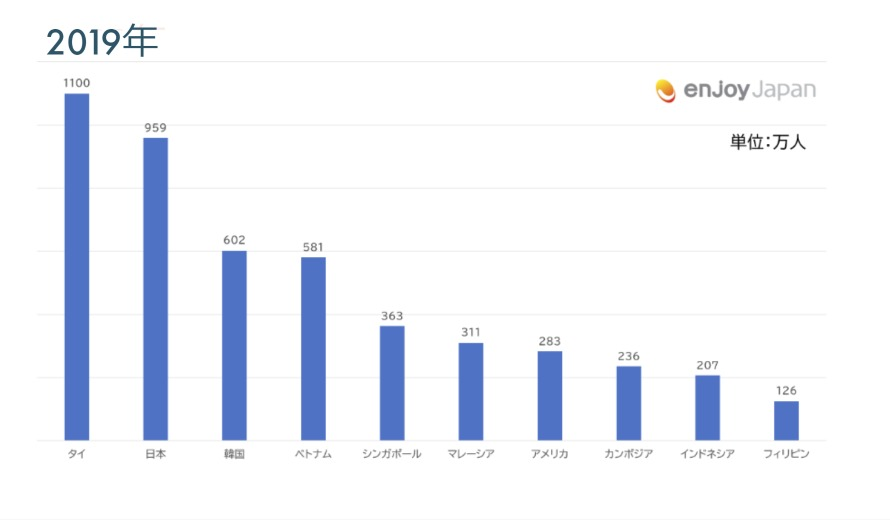
Task: Click the フィリピン axis label
Action: 786,454
